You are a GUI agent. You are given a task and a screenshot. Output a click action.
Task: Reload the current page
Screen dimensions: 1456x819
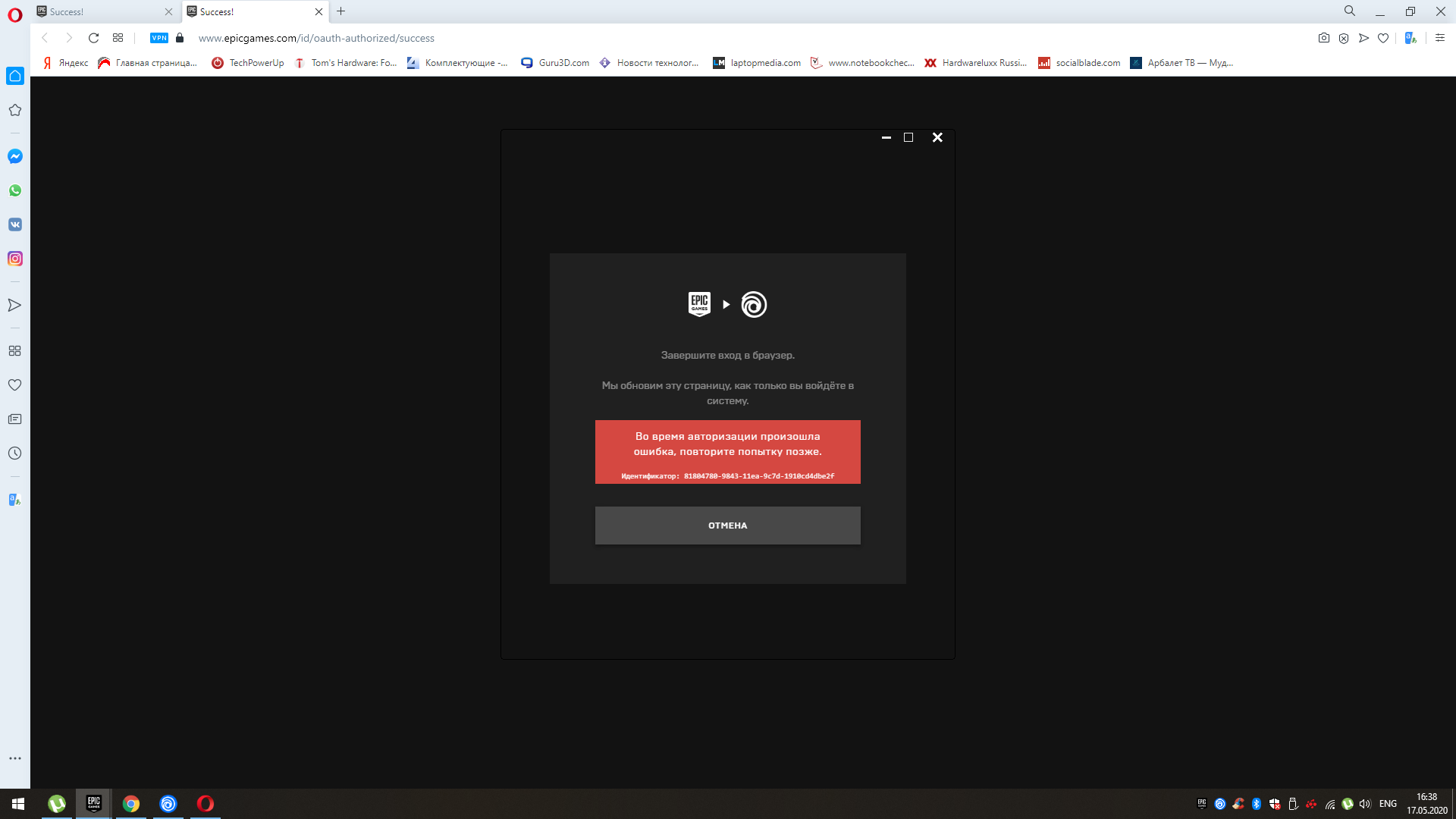[x=93, y=38]
